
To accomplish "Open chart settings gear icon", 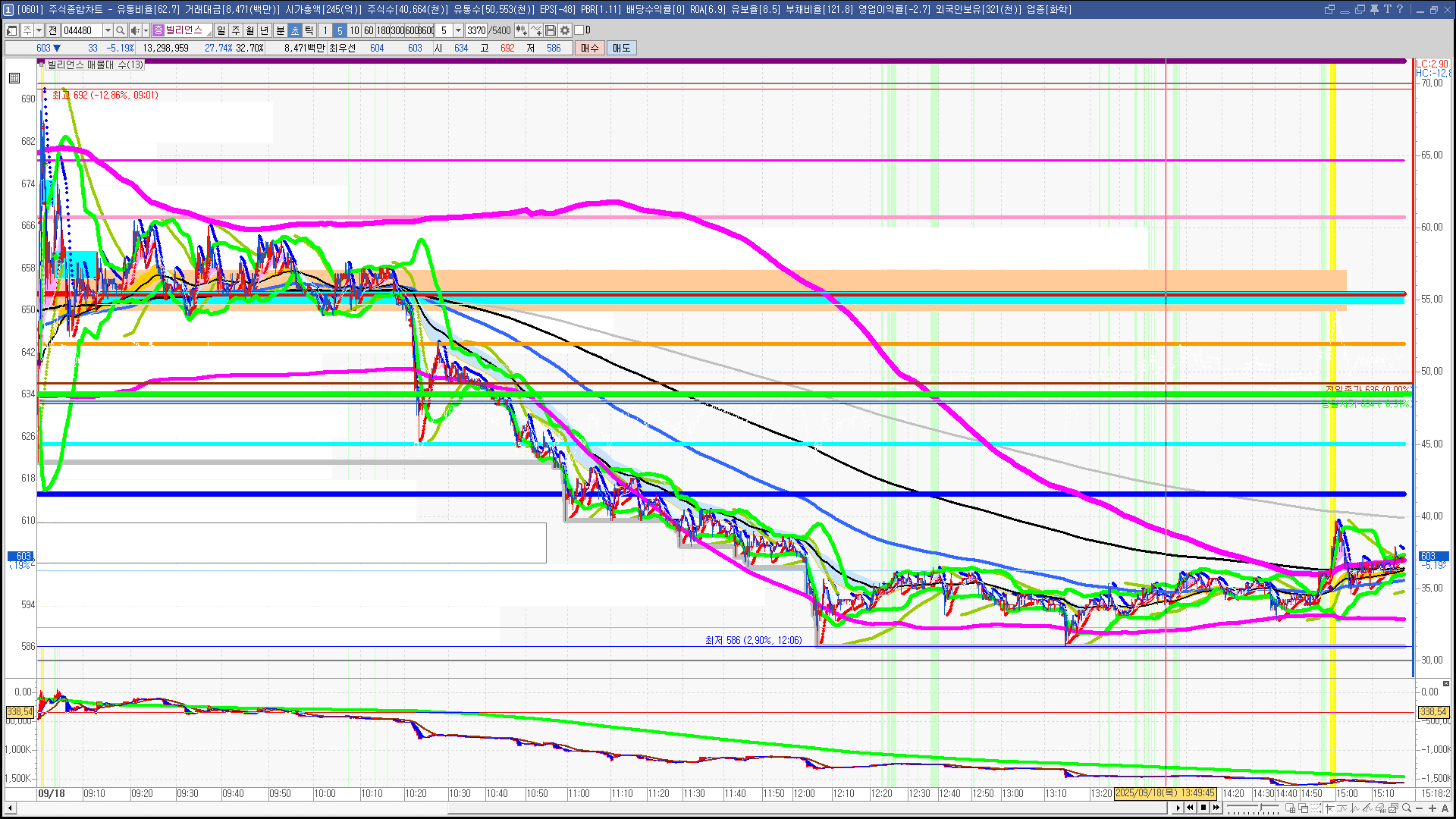I will tap(565, 30).
